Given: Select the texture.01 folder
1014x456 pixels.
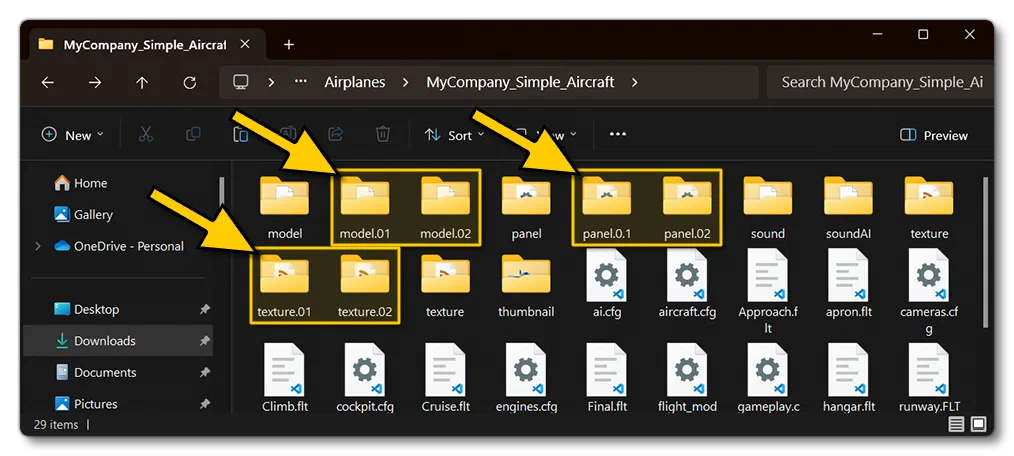Looking at the screenshot, I should click(284, 285).
